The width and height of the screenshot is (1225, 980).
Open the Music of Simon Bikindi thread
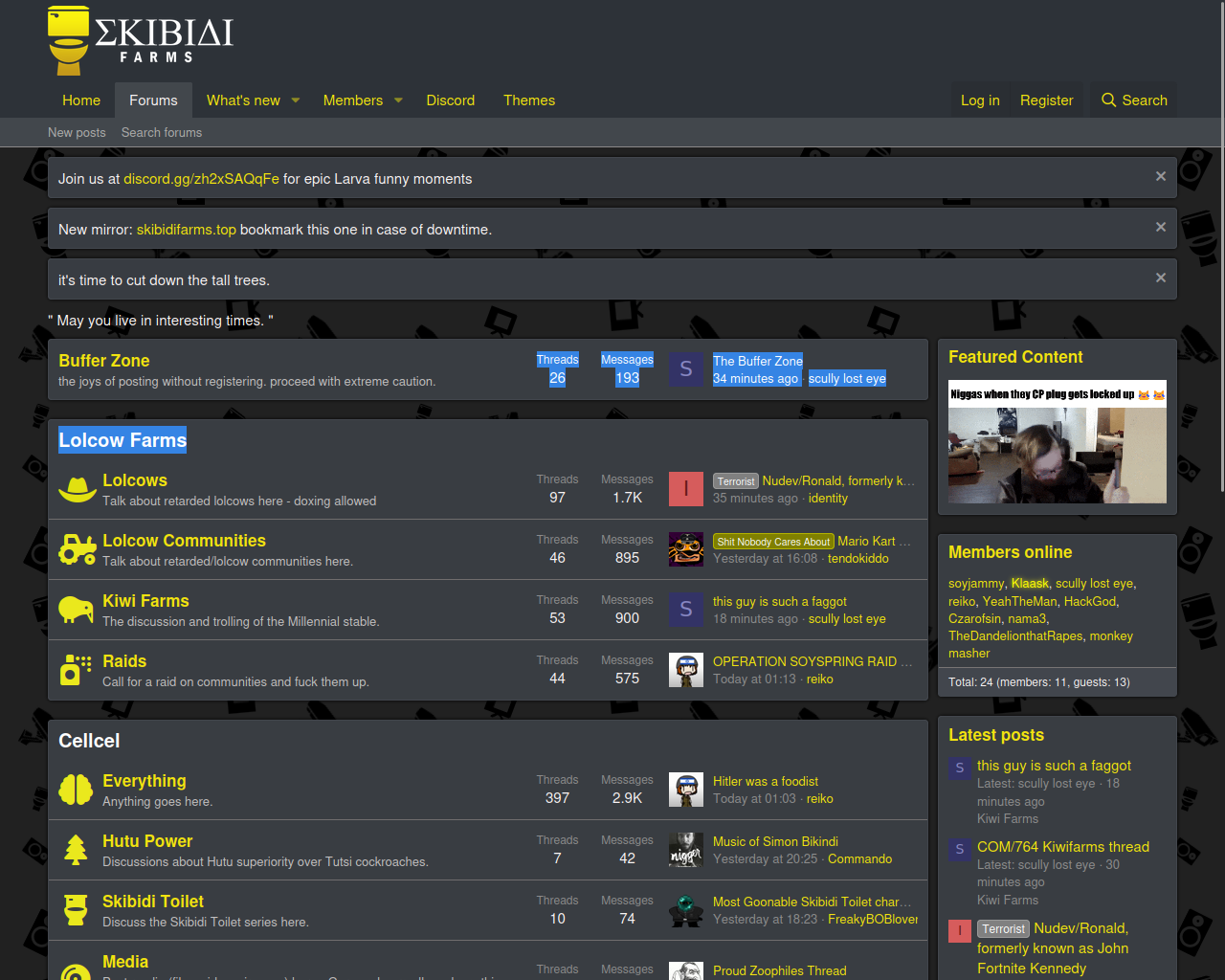coord(775,841)
